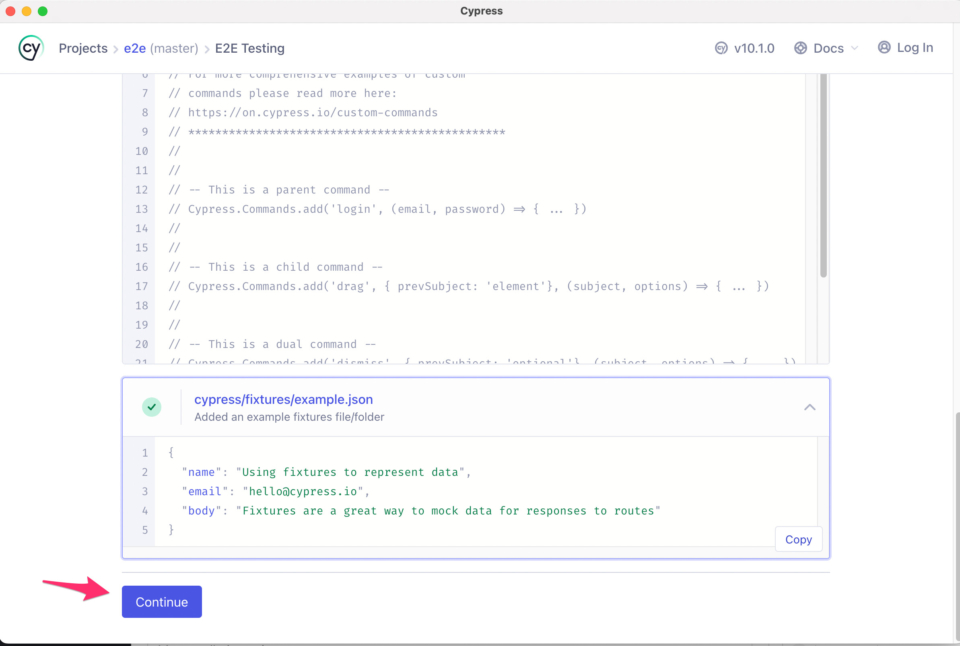960x646 pixels.
Task: Click the yellow minimize button
Action: 25,11
